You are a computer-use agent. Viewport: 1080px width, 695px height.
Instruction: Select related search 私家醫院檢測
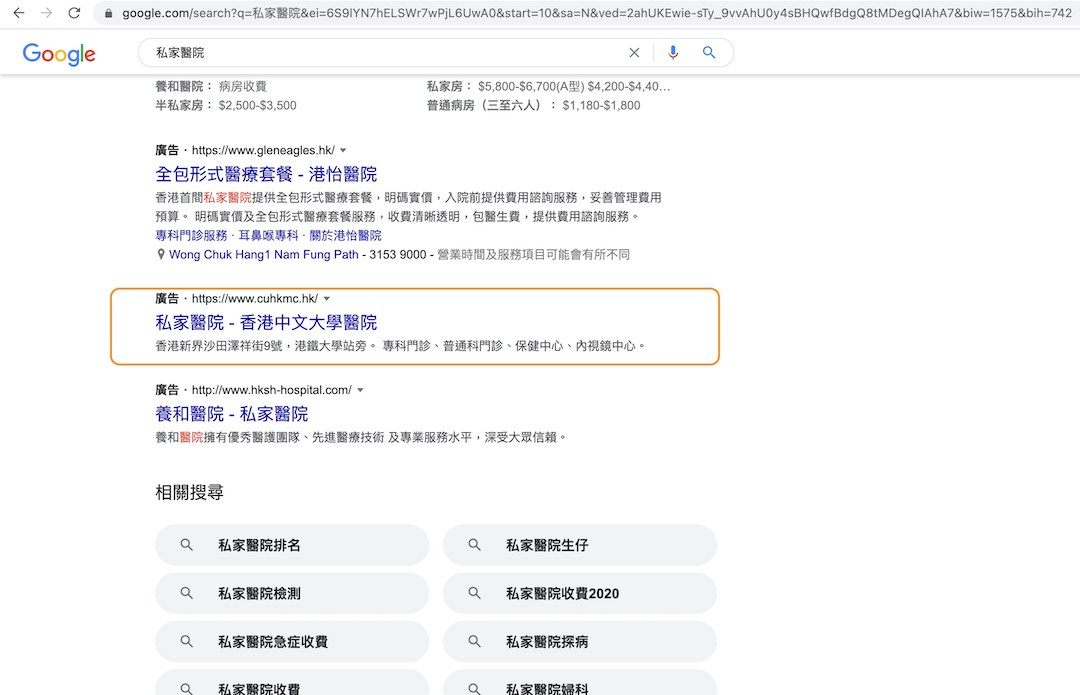click(292, 593)
